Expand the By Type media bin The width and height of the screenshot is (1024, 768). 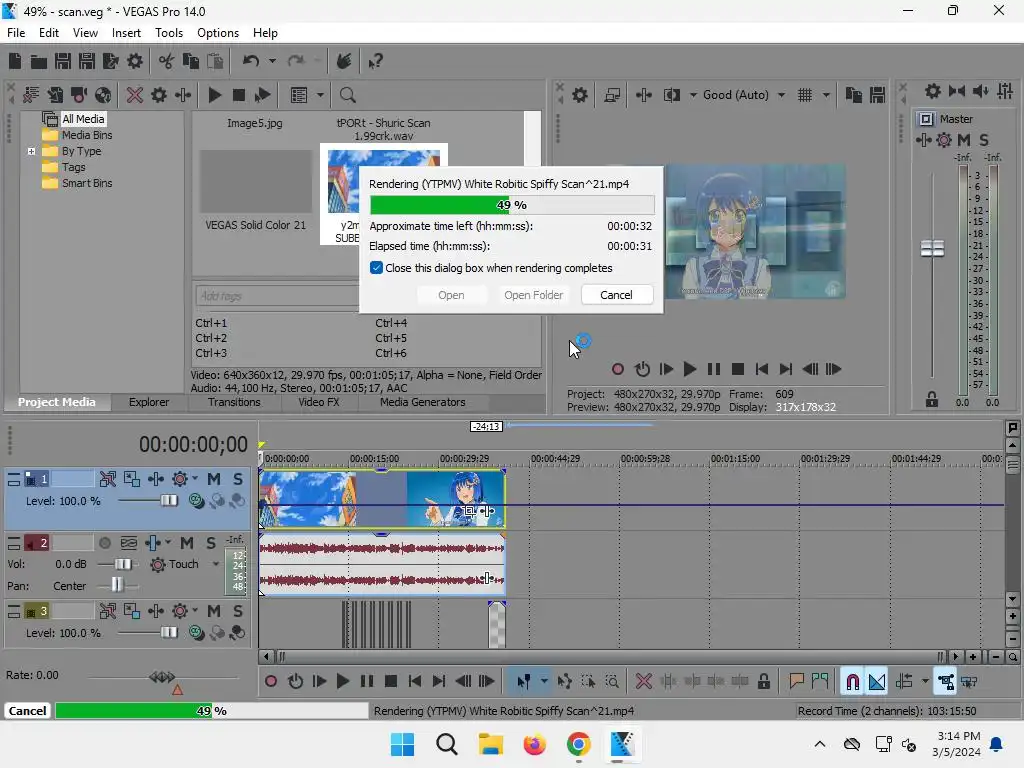click(x=31, y=152)
